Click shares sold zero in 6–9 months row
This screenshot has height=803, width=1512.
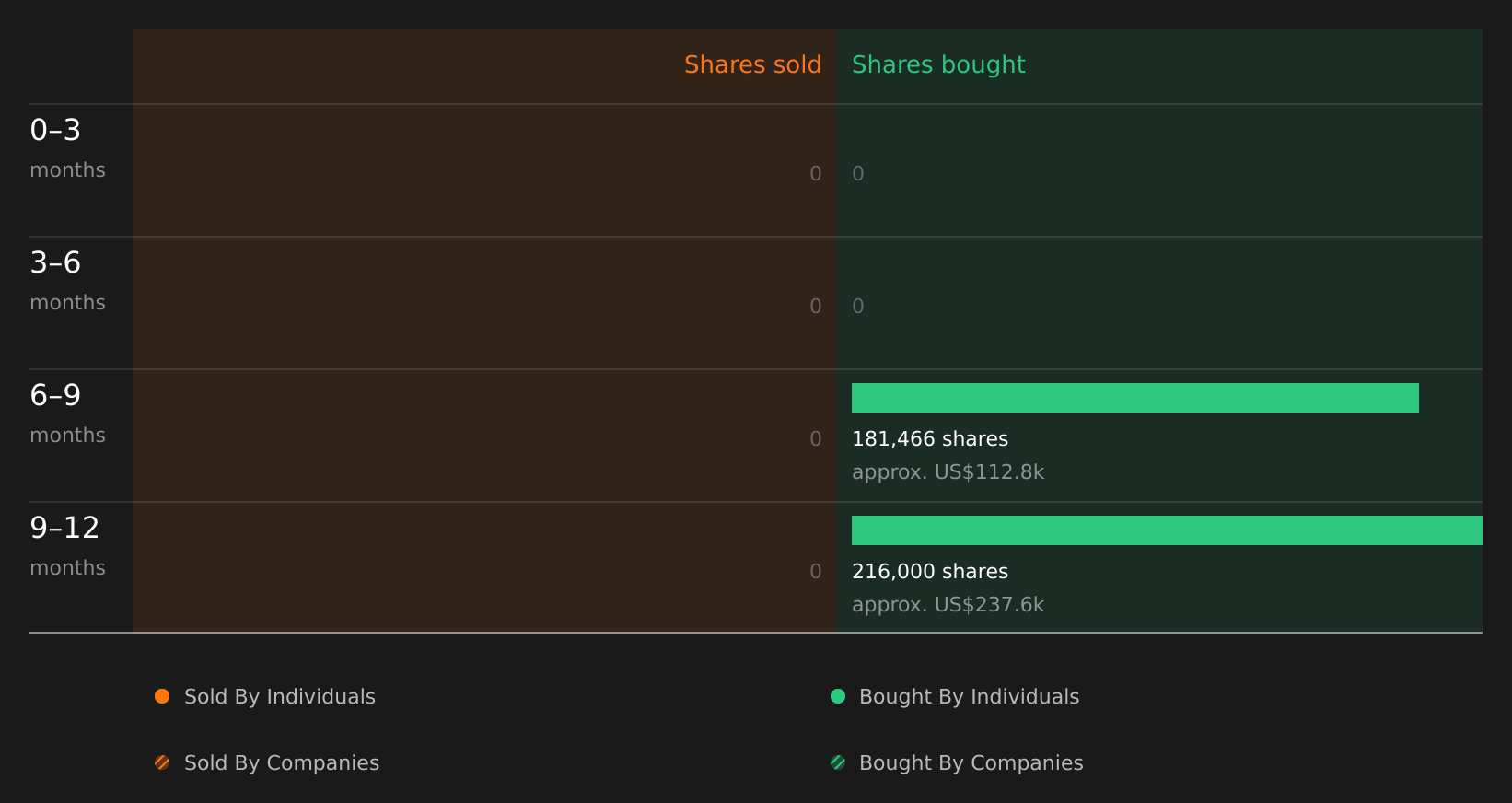point(816,439)
